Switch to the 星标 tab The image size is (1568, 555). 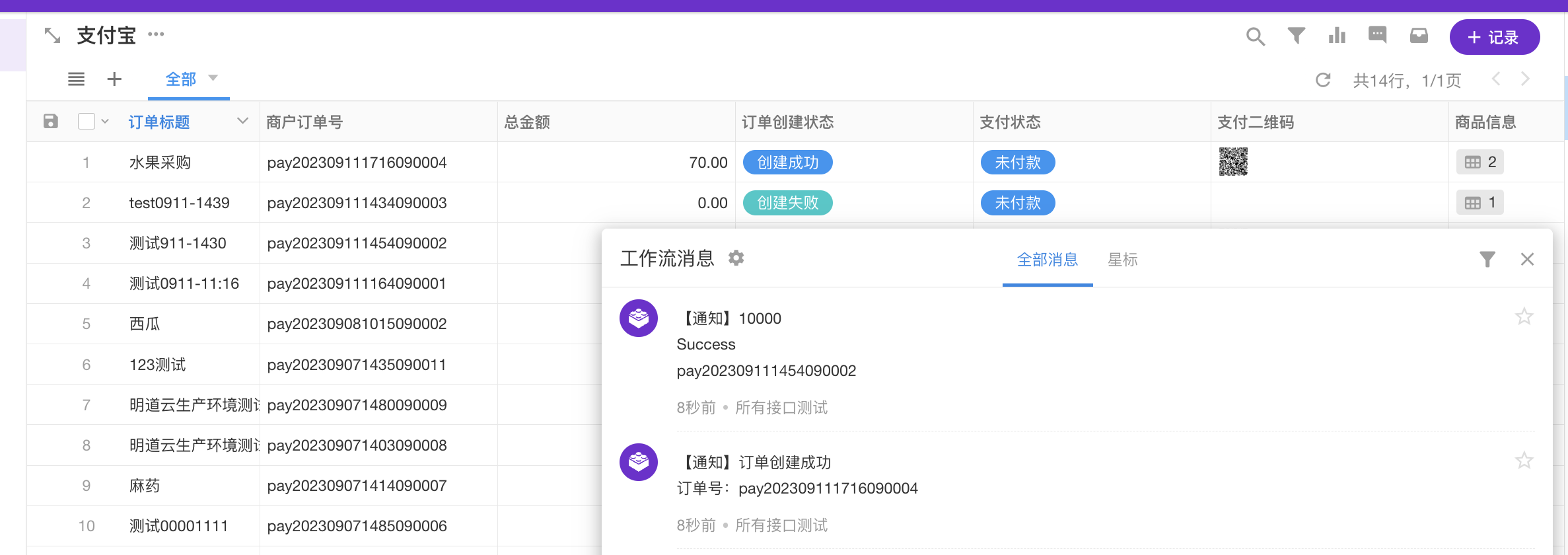tap(1122, 260)
